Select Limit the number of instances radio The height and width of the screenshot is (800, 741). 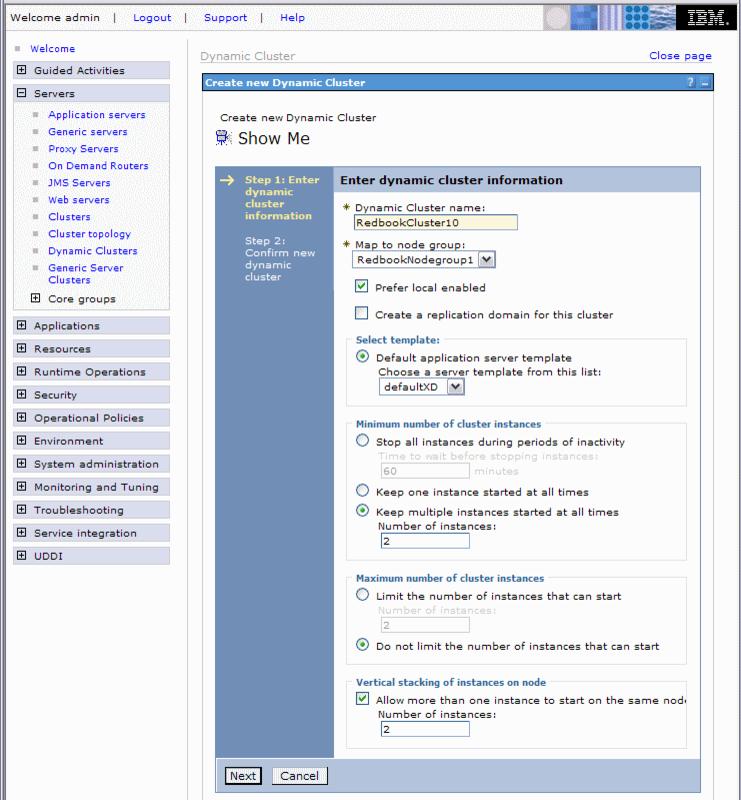pos(362,595)
